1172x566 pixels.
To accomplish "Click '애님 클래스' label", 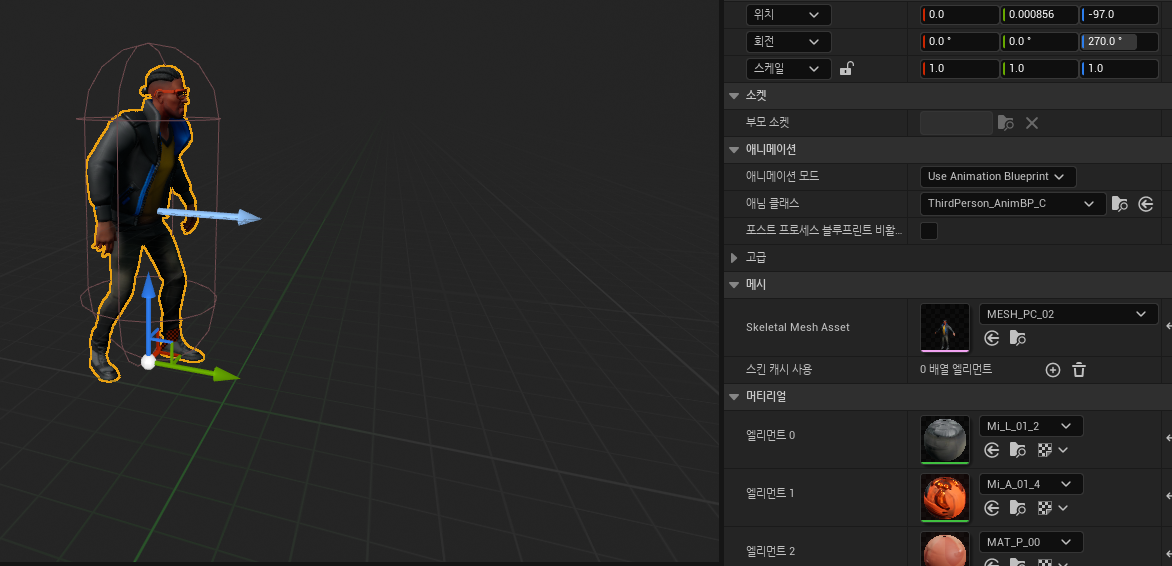I will point(773,203).
